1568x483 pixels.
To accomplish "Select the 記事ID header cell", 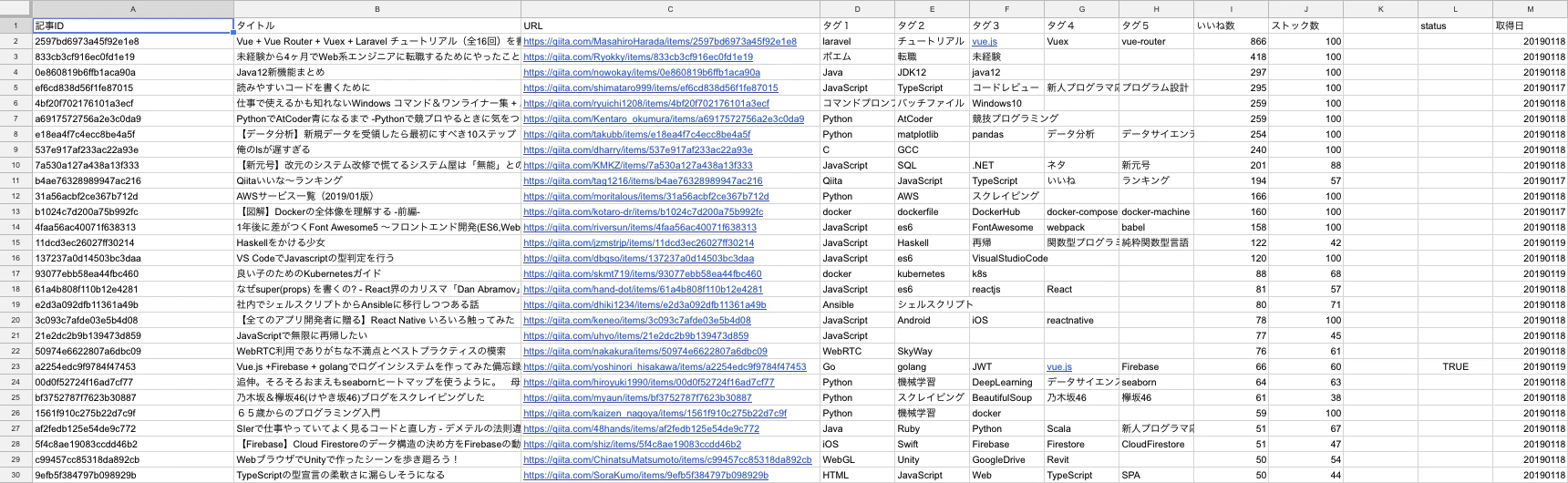I will pos(133,26).
